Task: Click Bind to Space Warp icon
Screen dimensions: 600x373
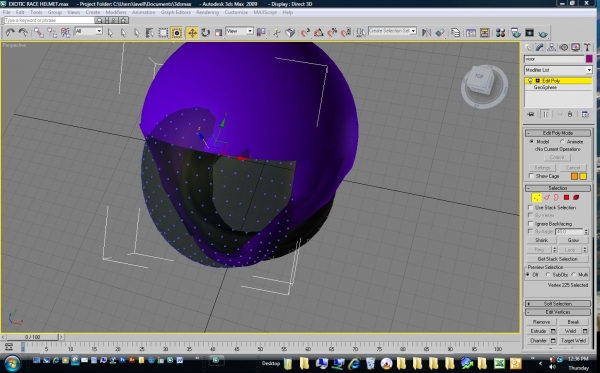Action: pyautogui.click(x=65, y=33)
